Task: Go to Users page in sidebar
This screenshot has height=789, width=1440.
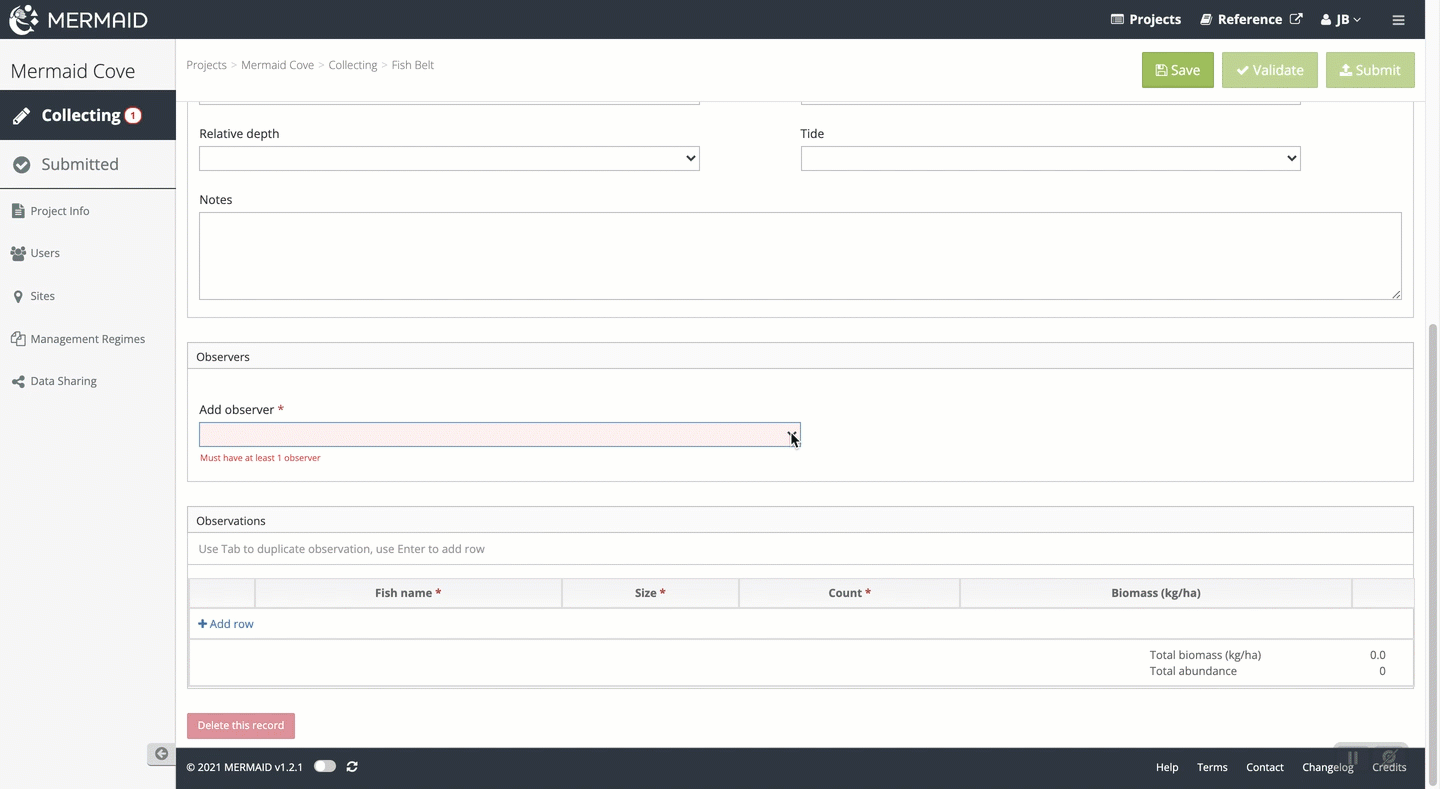Action: (x=44, y=253)
